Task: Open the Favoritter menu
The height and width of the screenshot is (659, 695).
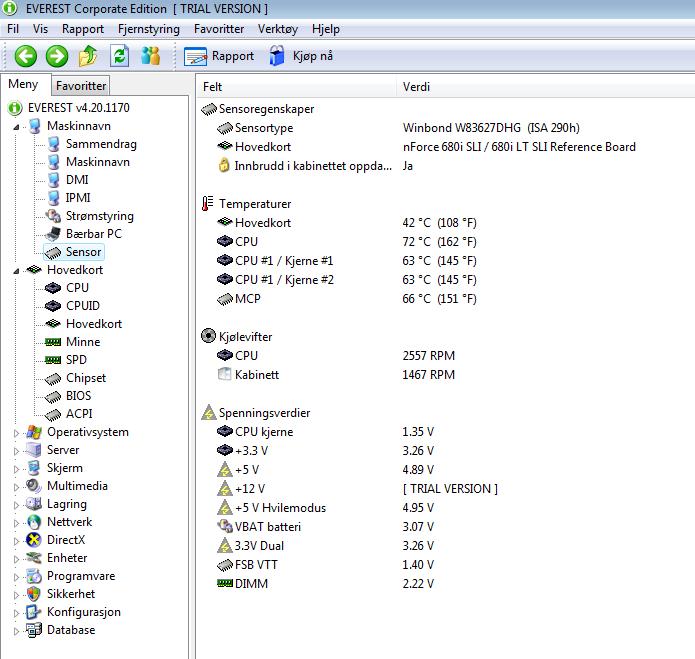Action: 219,29
